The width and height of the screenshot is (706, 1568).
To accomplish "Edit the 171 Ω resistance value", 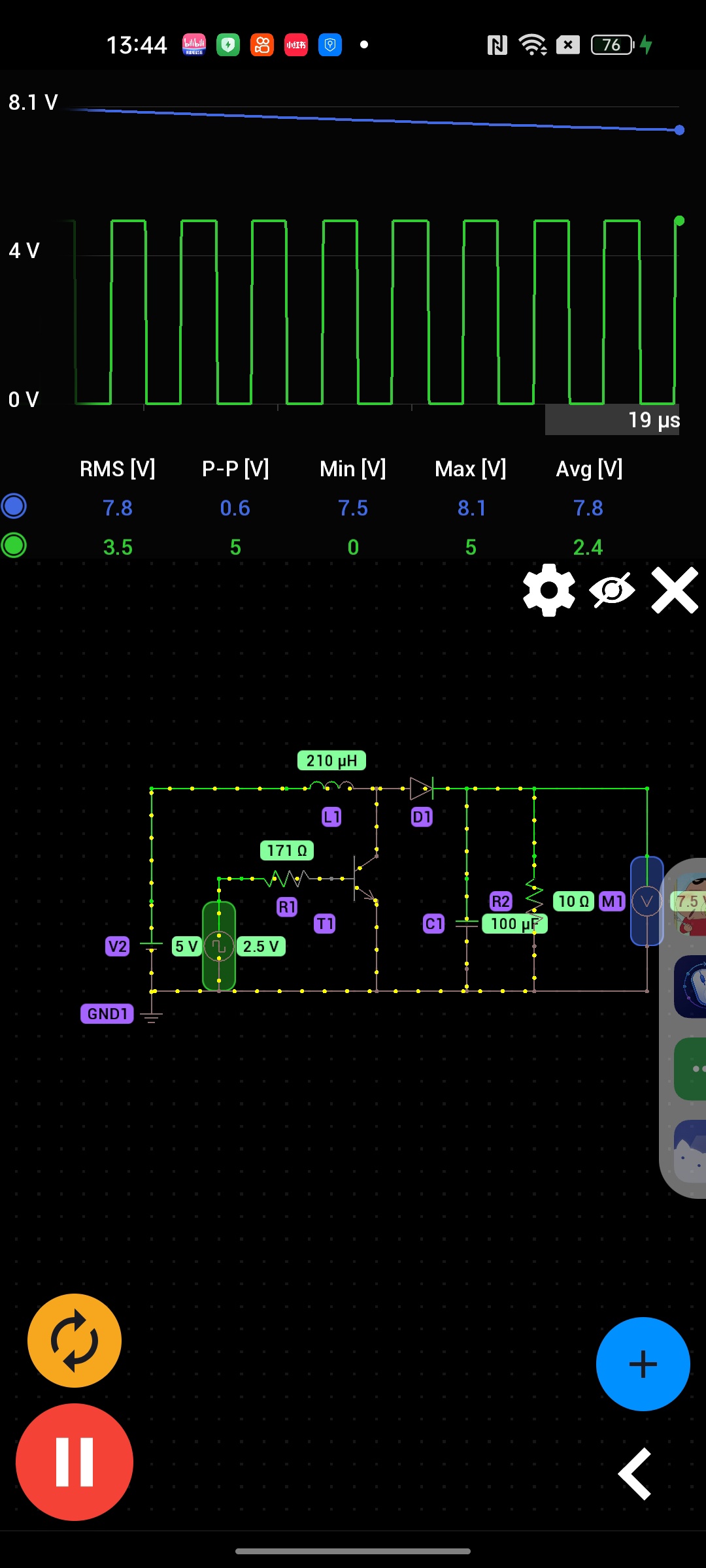I will pyautogui.click(x=287, y=851).
